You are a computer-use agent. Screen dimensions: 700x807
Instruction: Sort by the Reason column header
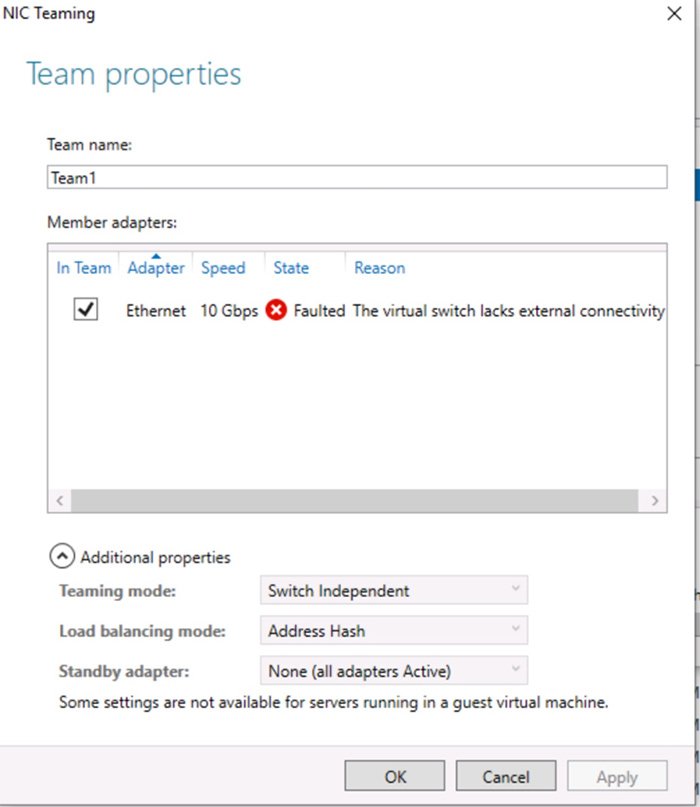379,268
